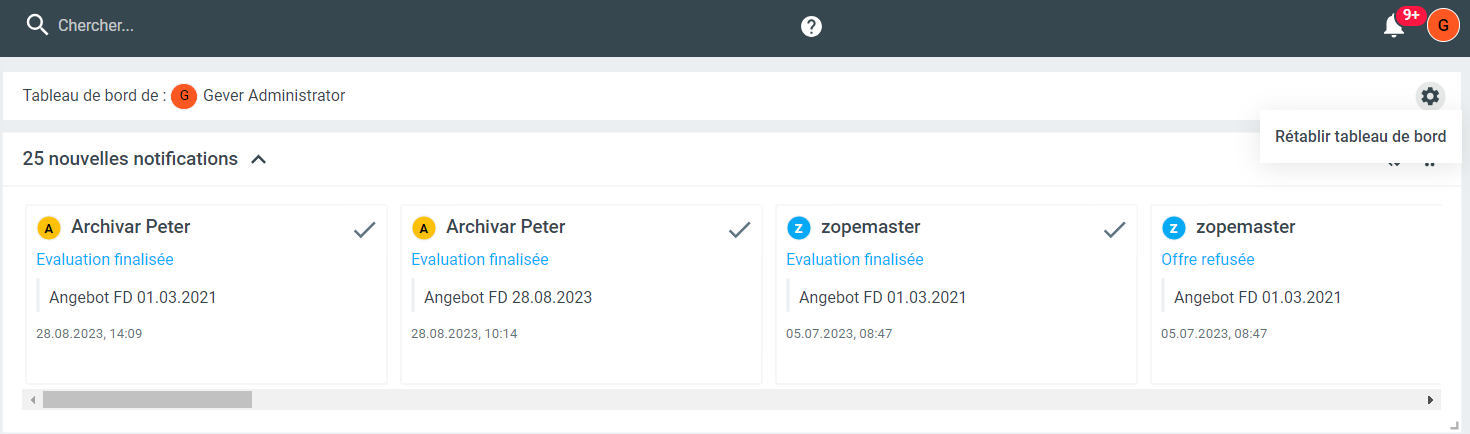Mark the 28.08.2023 14:09 notification as read
The height and width of the screenshot is (434, 1470).
coord(364,230)
